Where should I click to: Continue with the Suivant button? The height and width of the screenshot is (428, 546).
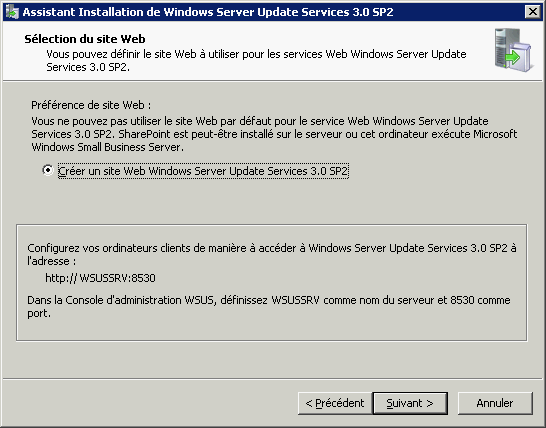pos(410,403)
